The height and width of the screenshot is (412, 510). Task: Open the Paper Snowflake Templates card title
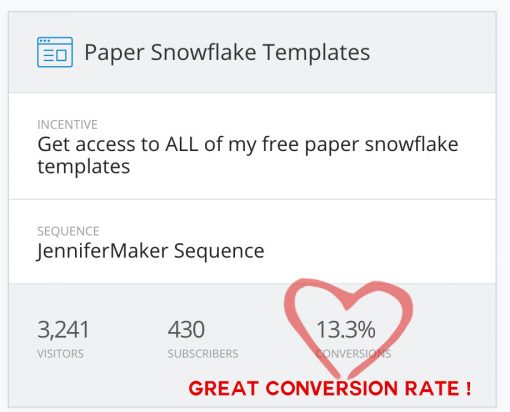point(227,53)
